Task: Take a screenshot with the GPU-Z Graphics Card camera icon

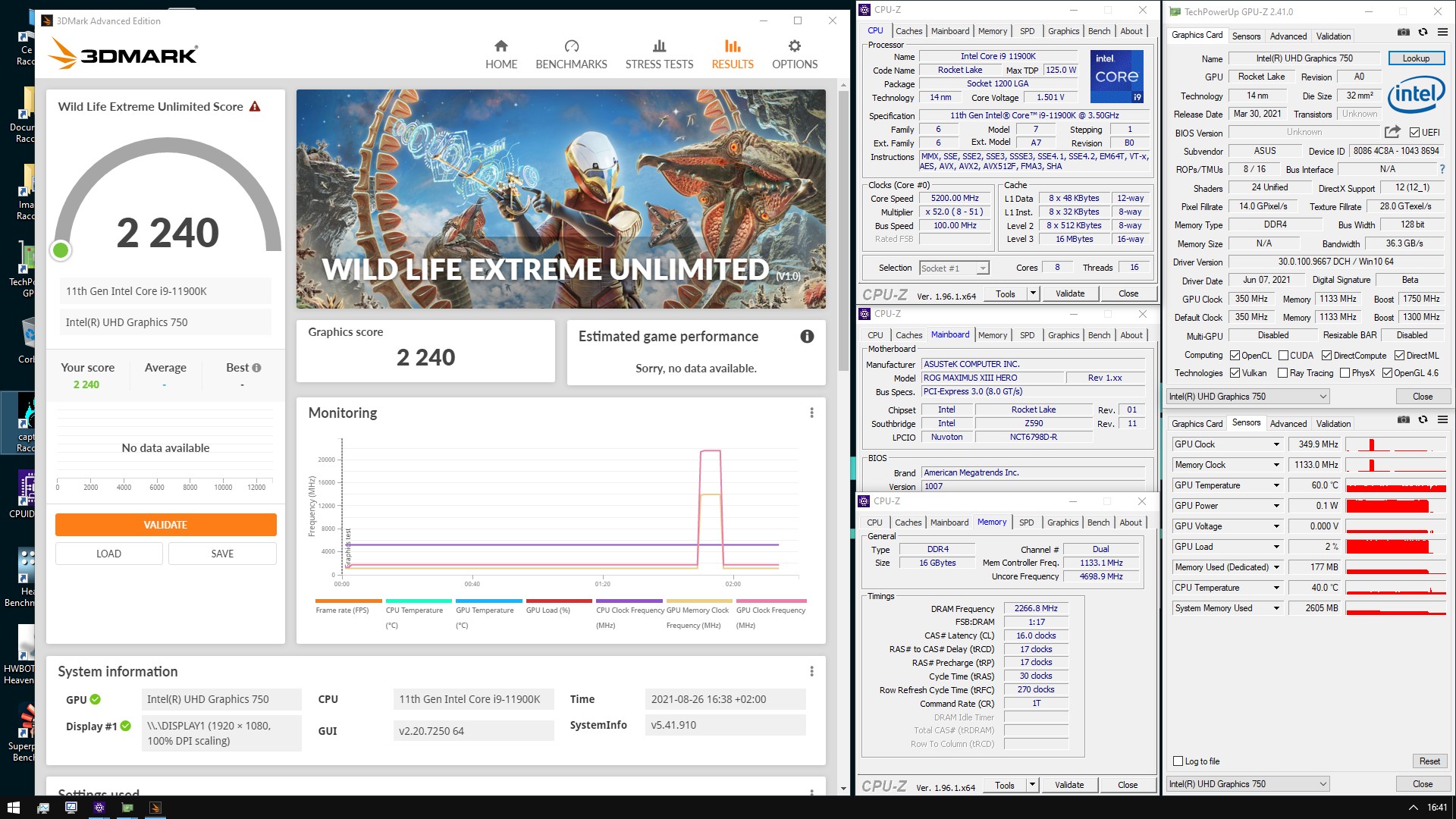Action: [x=1404, y=32]
